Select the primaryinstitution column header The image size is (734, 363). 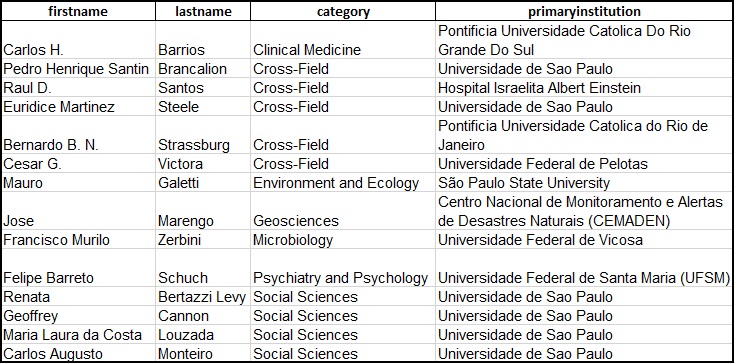584,11
